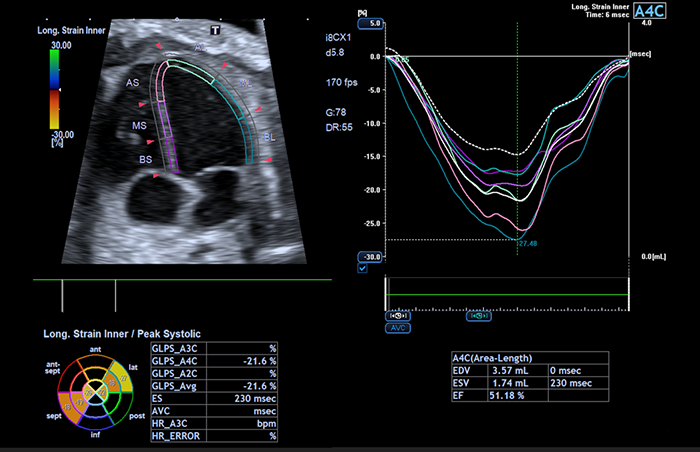Click the 27.48 peak strain value label
The image size is (700, 452).
pos(528,243)
